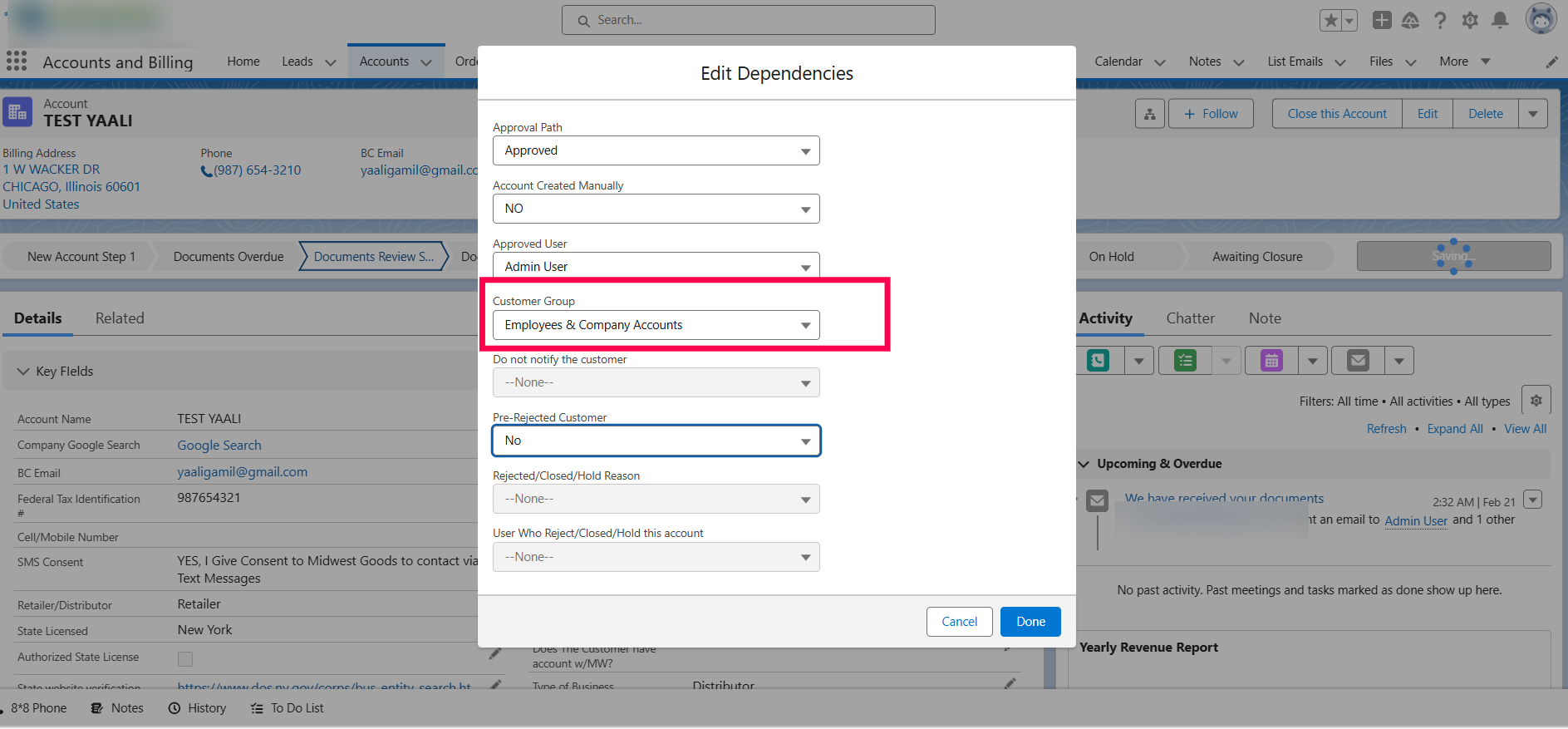
Task: Click Close this Account button
Action: point(1337,114)
